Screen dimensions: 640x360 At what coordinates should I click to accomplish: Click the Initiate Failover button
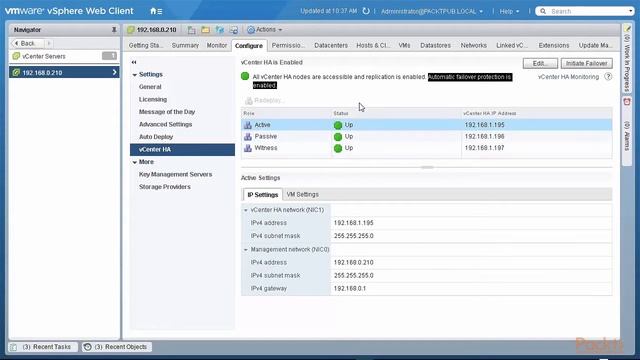[587, 63]
